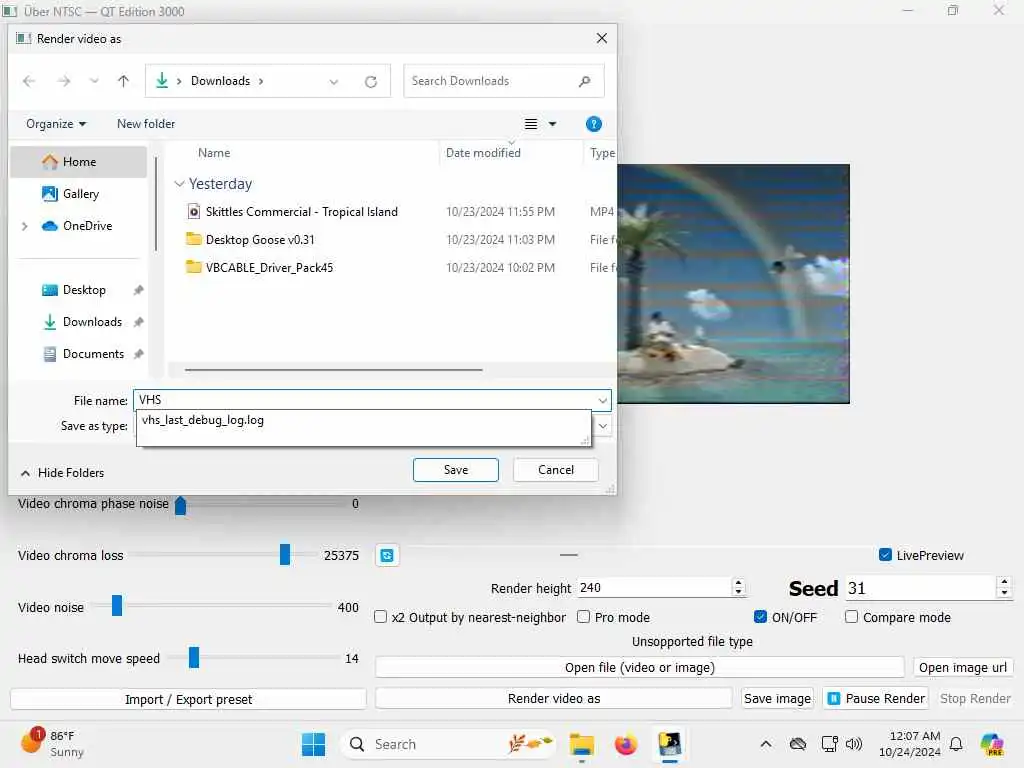This screenshot has width=1024, height=768.
Task: Click Open image url button
Action: [x=963, y=667]
